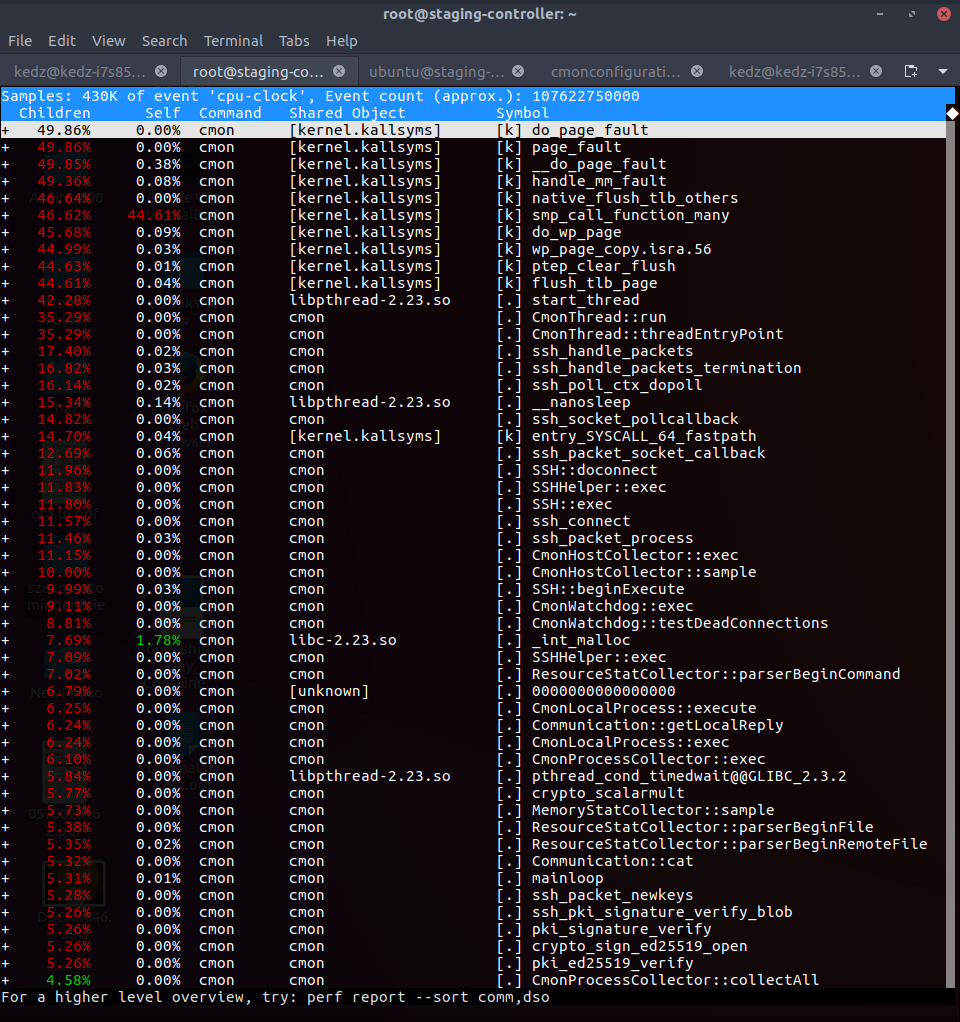Click the Samples 430K header line
960x1022 pixels.
coord(321,96)
